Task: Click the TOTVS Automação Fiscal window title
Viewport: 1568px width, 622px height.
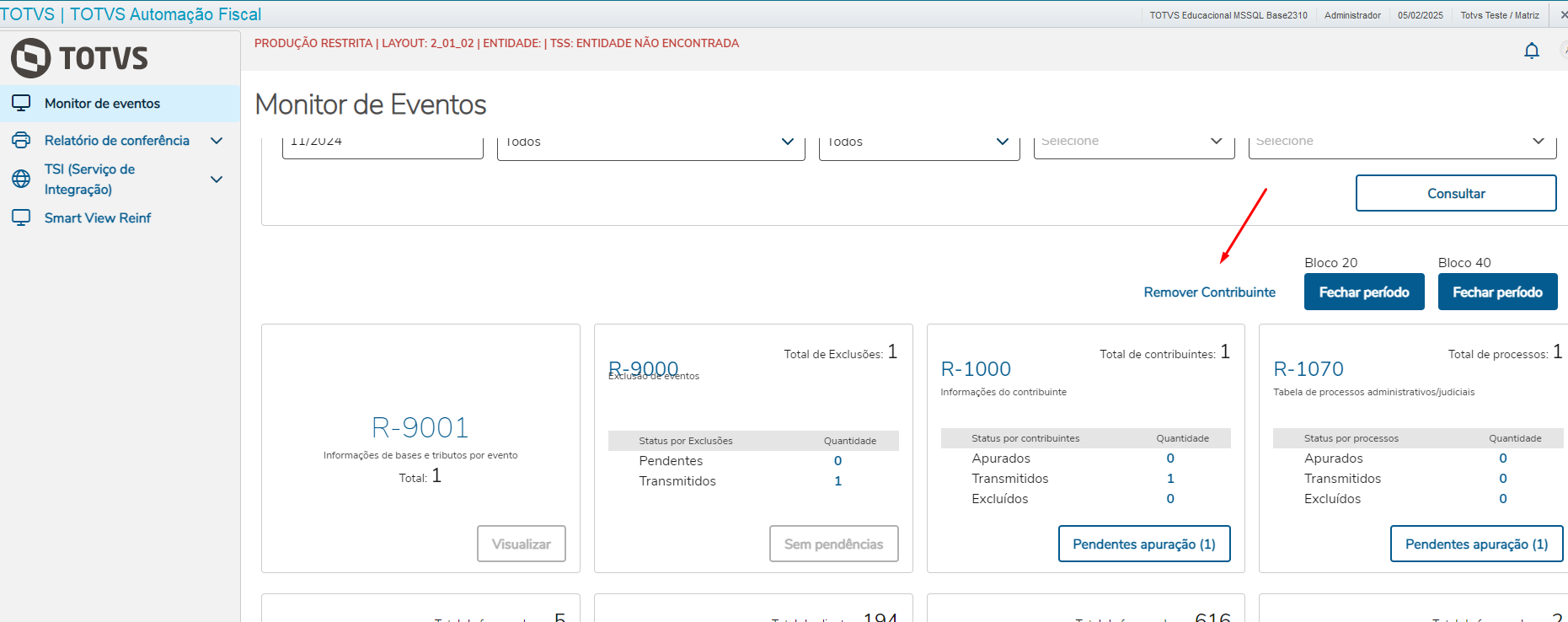Action: click(131, 14)
